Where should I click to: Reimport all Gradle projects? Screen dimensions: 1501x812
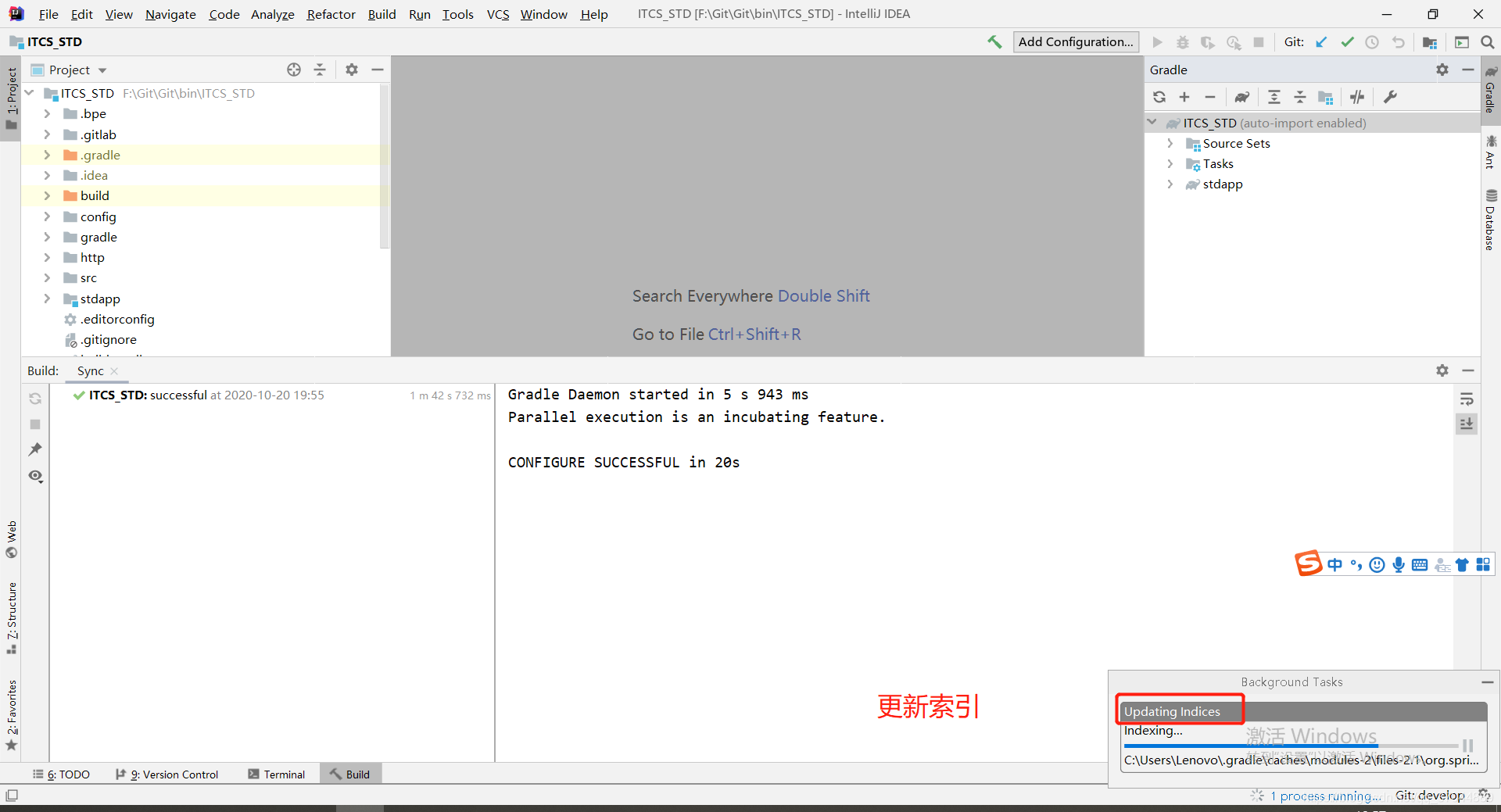click(x=1159, y=97)
